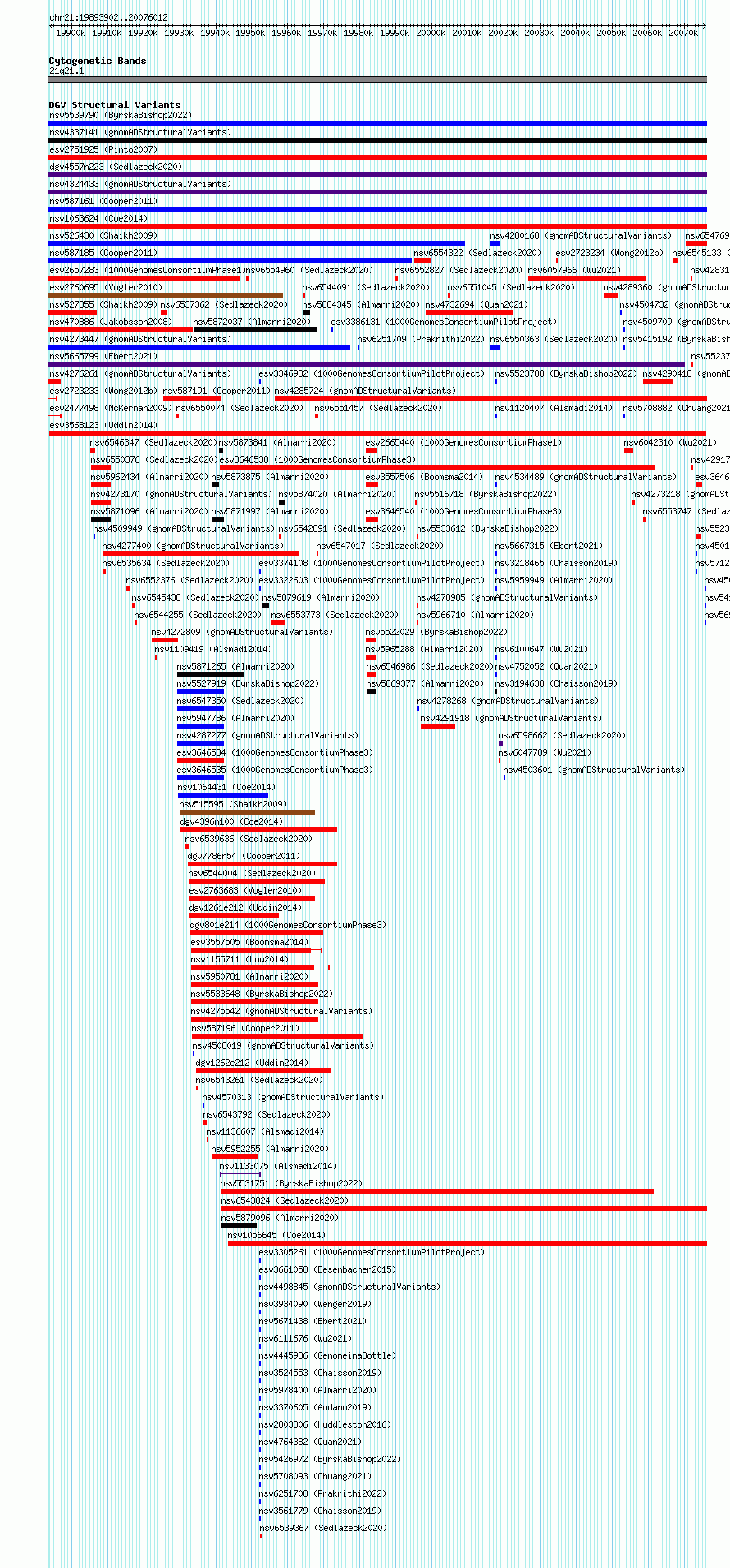Open dgv7786n54 (Cooper2011) label
Viewport: 730px width, 1568px height.
tap(244, 856)
